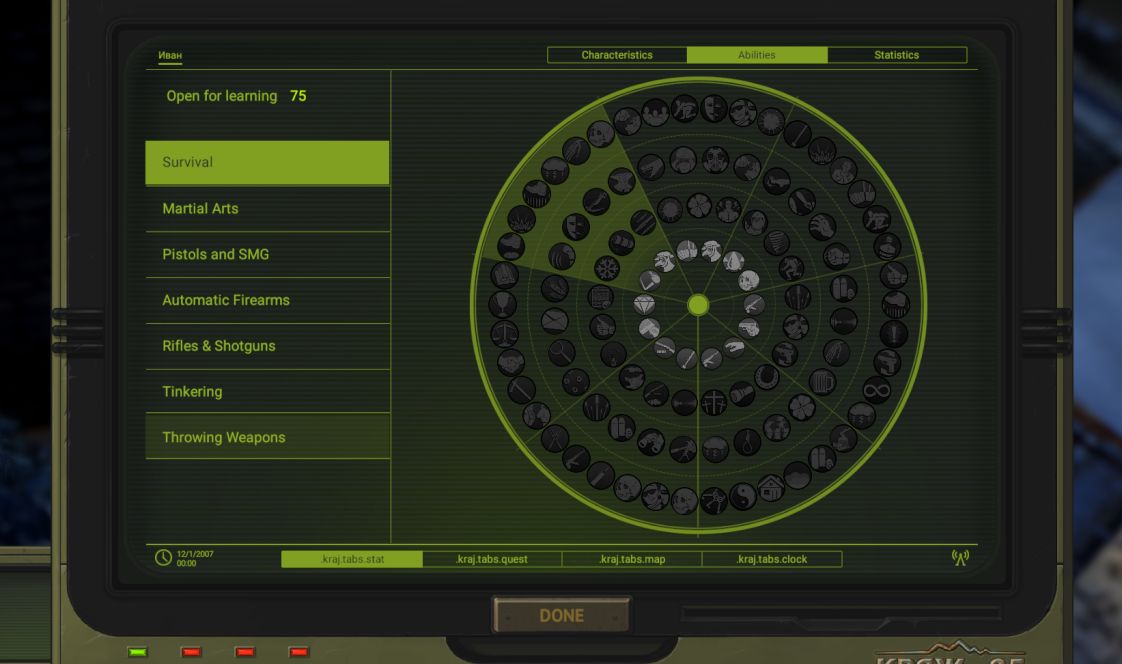The image size is (1122, 664).
Task: Select the infinity symbol ability icon
Action: point(876,390)
